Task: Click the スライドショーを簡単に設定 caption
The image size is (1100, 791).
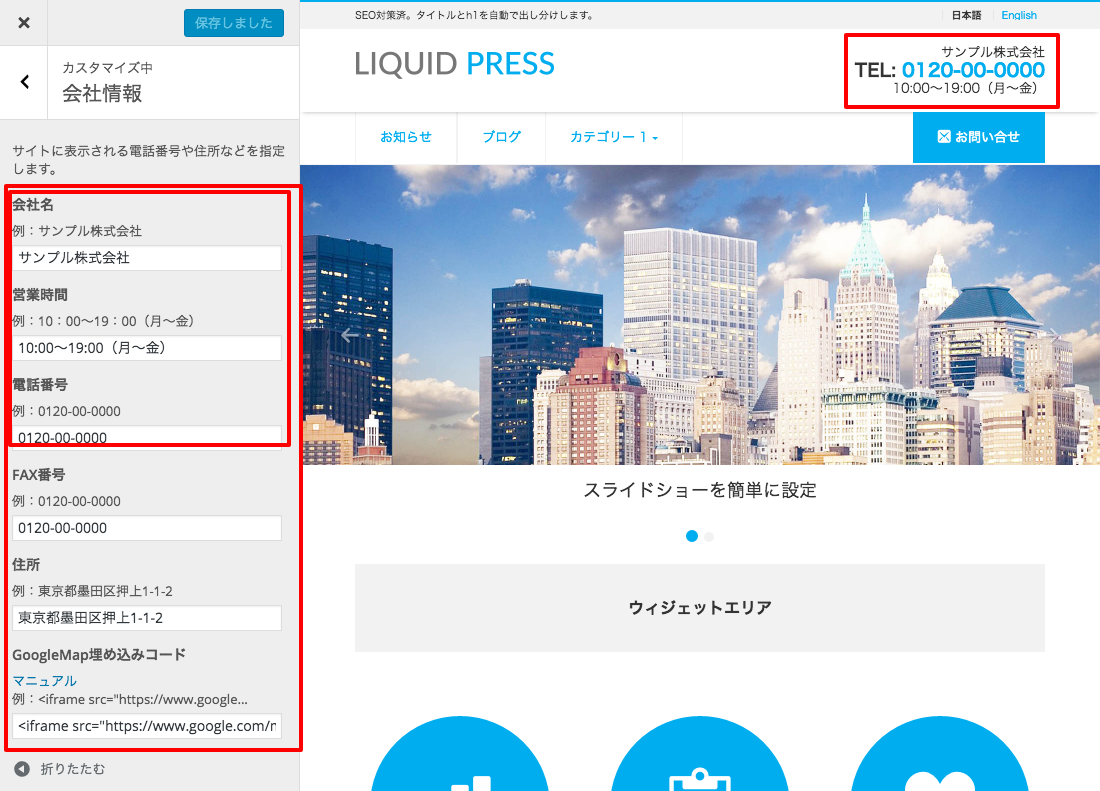Action: 700,489
